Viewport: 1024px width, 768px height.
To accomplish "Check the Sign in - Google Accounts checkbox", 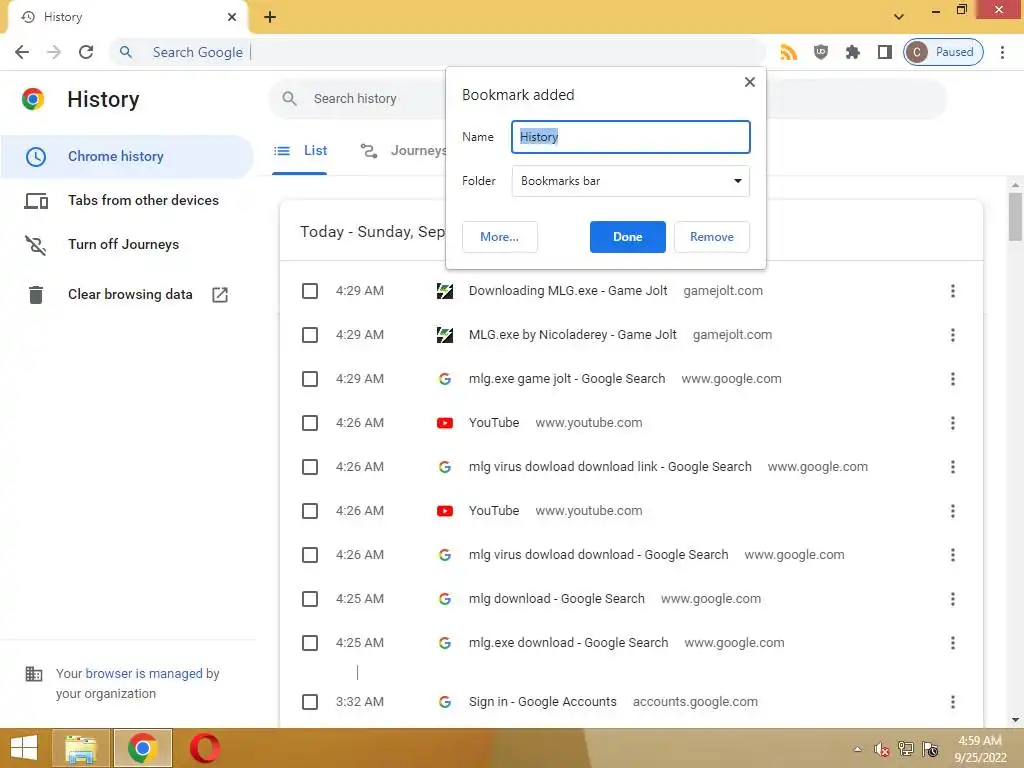I will 310,702.
